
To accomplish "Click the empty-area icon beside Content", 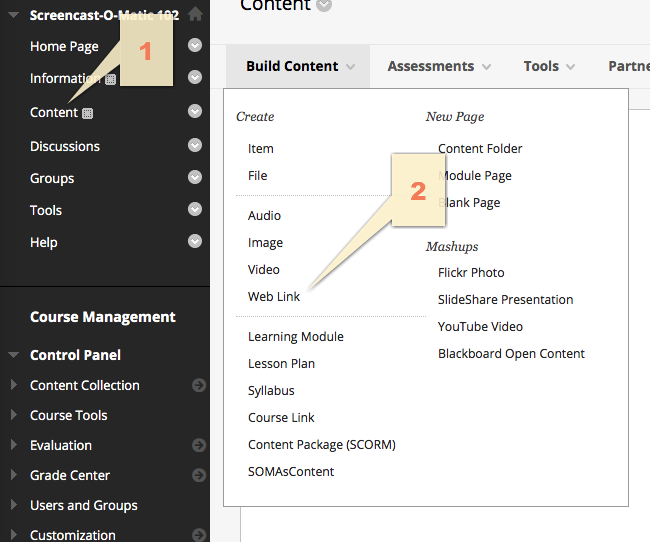I will pos(87,113).
